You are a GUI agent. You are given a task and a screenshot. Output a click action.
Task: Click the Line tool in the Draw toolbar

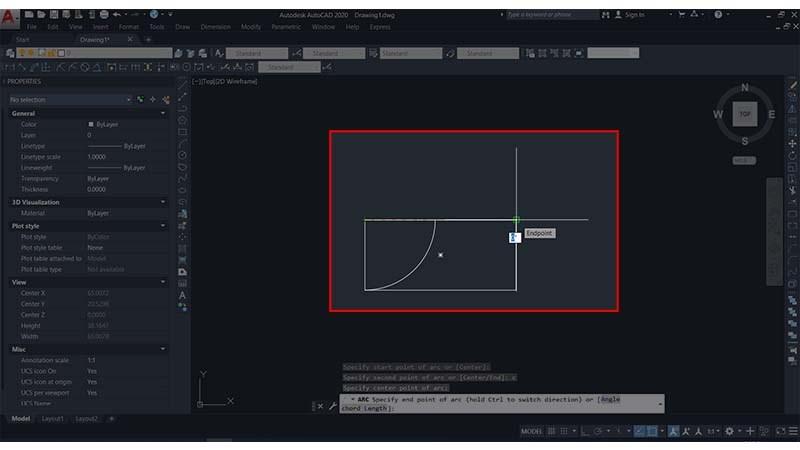(x=182, y=85)
